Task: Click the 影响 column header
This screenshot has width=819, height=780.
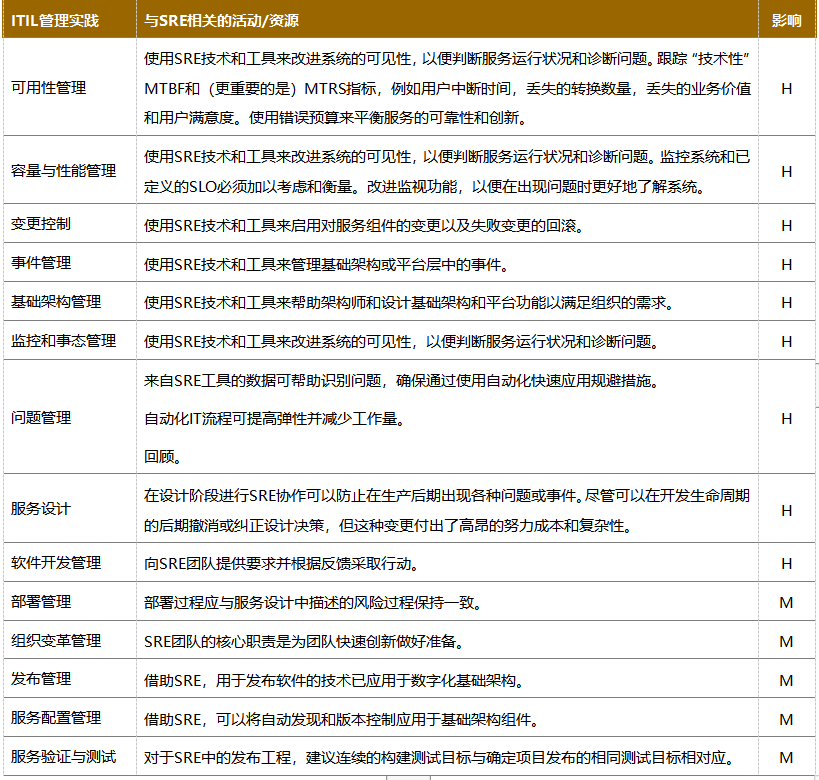Action: 786,20
